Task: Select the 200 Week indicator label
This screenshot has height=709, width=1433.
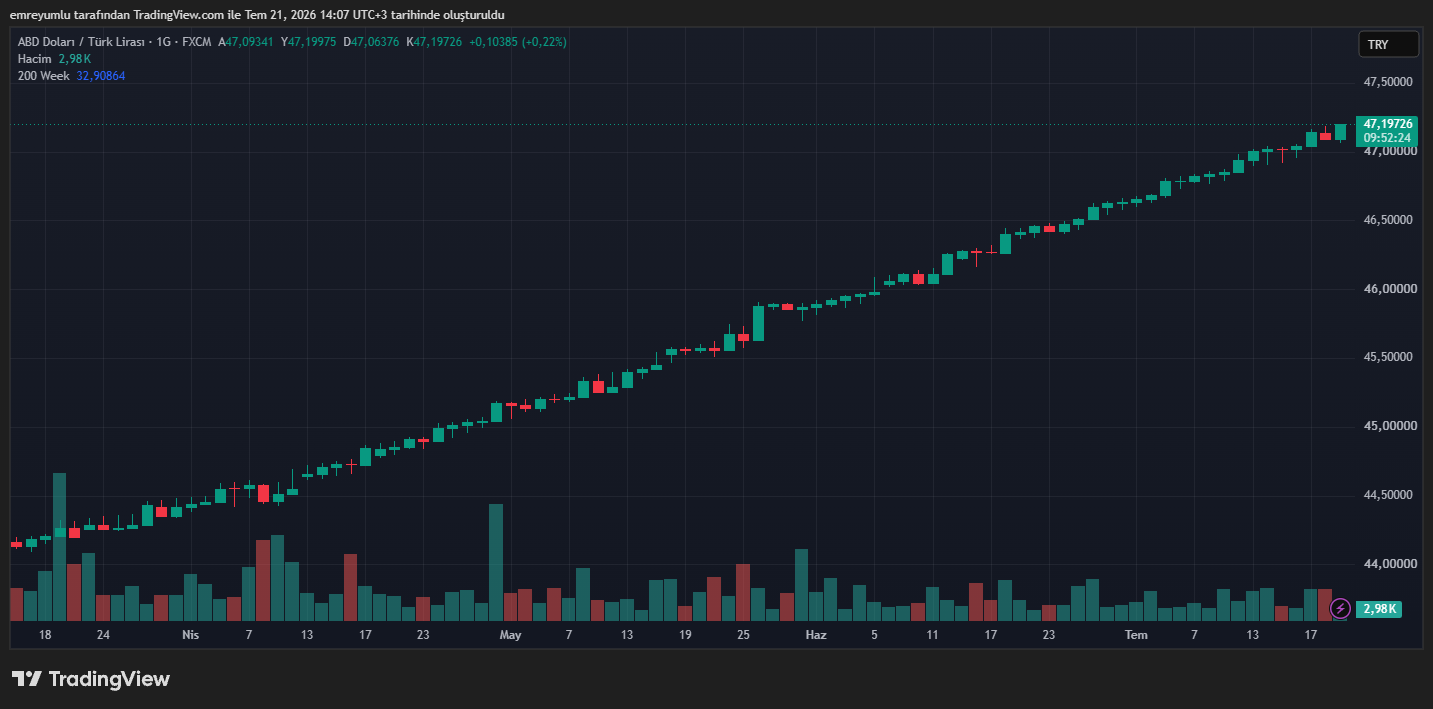Action: pyautogui.click(x=43, y=76)
